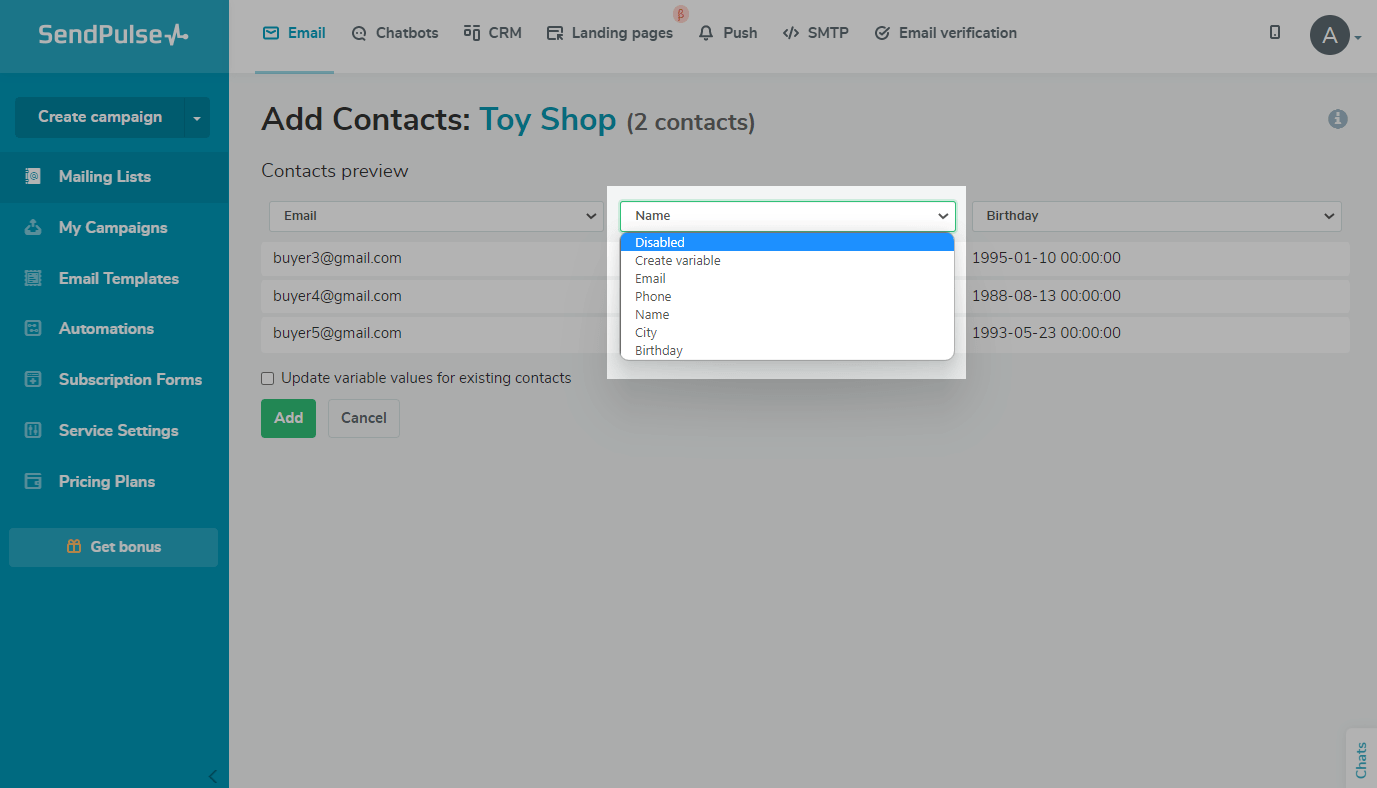This screenshot has height=788, width=1377.
Task: Enable Update variable values for existing contacts
Action: tap(268, 378)
